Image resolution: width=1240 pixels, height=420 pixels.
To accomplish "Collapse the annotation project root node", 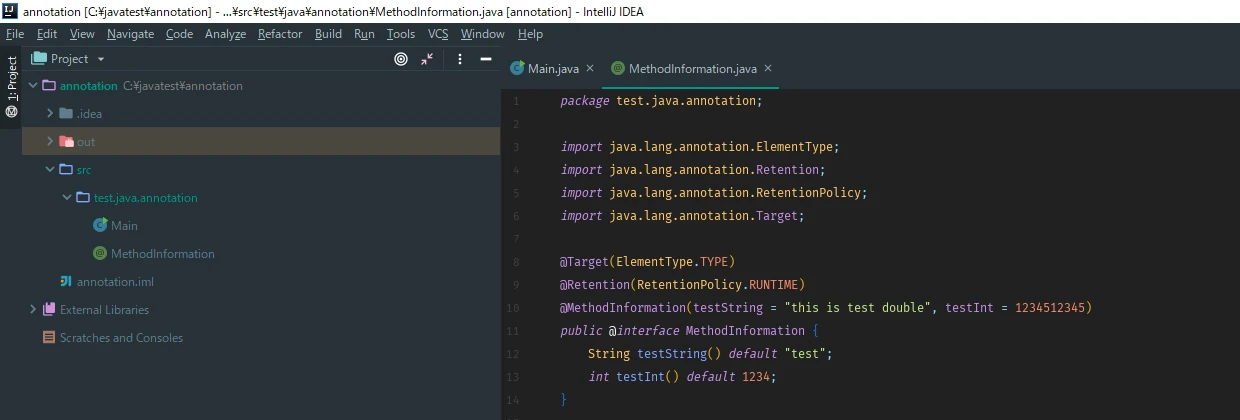I will click(33, 86).
